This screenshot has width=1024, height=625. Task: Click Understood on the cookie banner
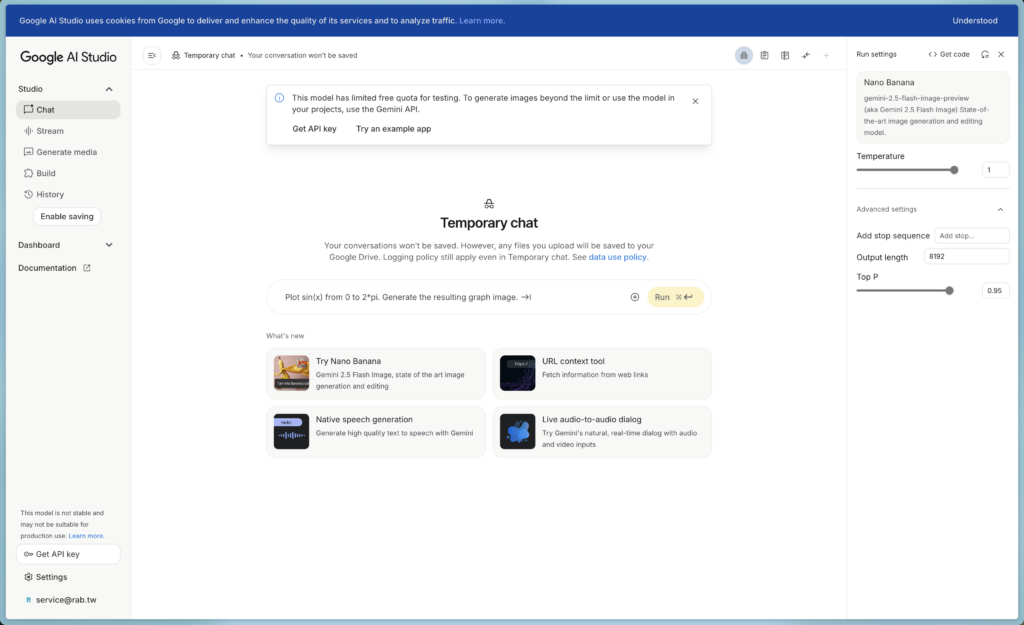point(974,21)
